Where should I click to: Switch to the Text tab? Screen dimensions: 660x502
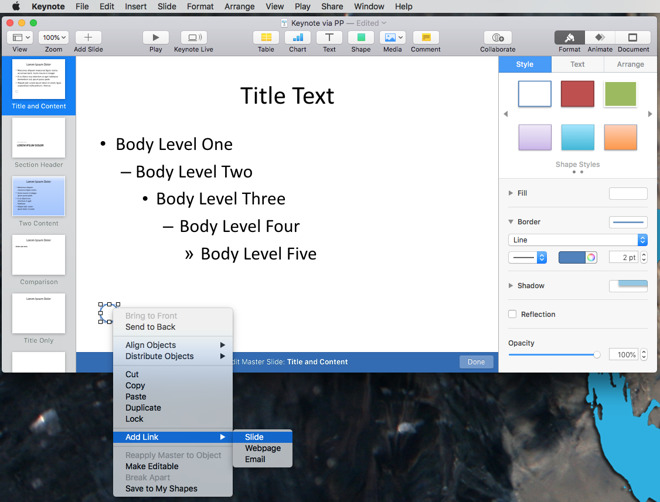[578, 64]
